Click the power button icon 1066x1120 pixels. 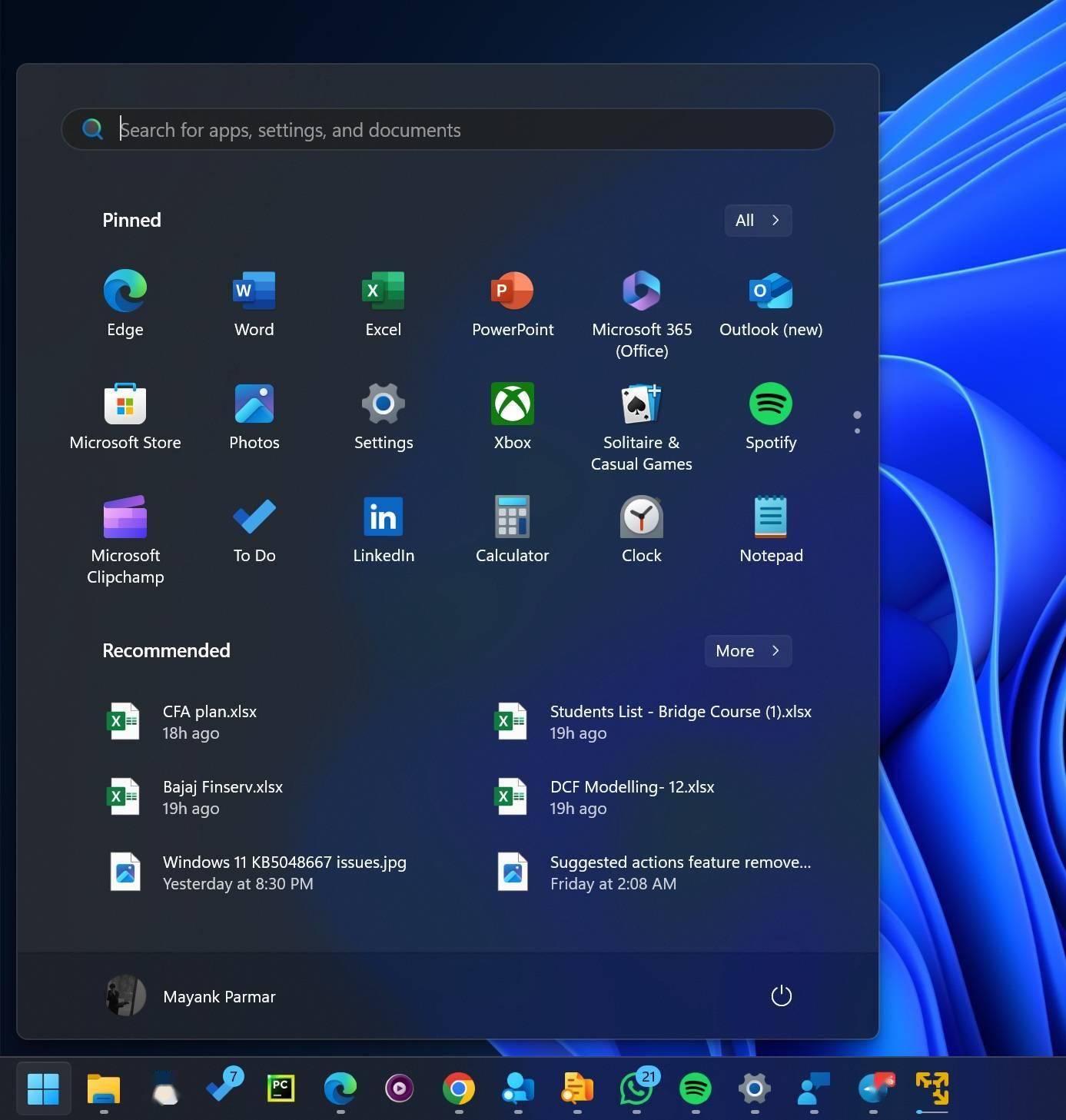781,996
